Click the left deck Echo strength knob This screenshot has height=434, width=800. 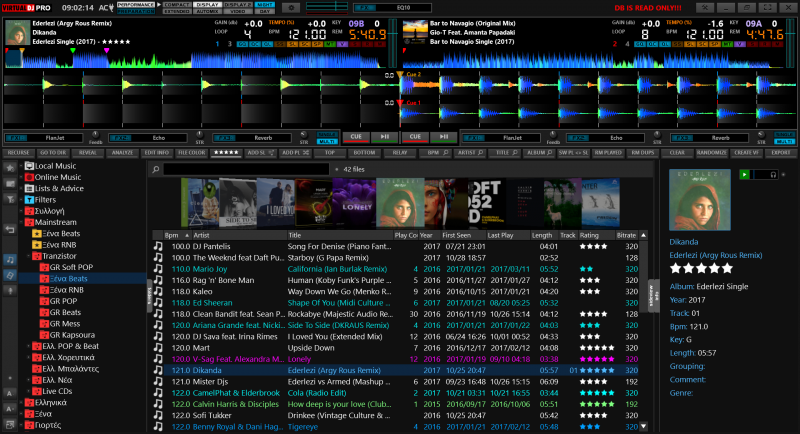pos(199,136)
